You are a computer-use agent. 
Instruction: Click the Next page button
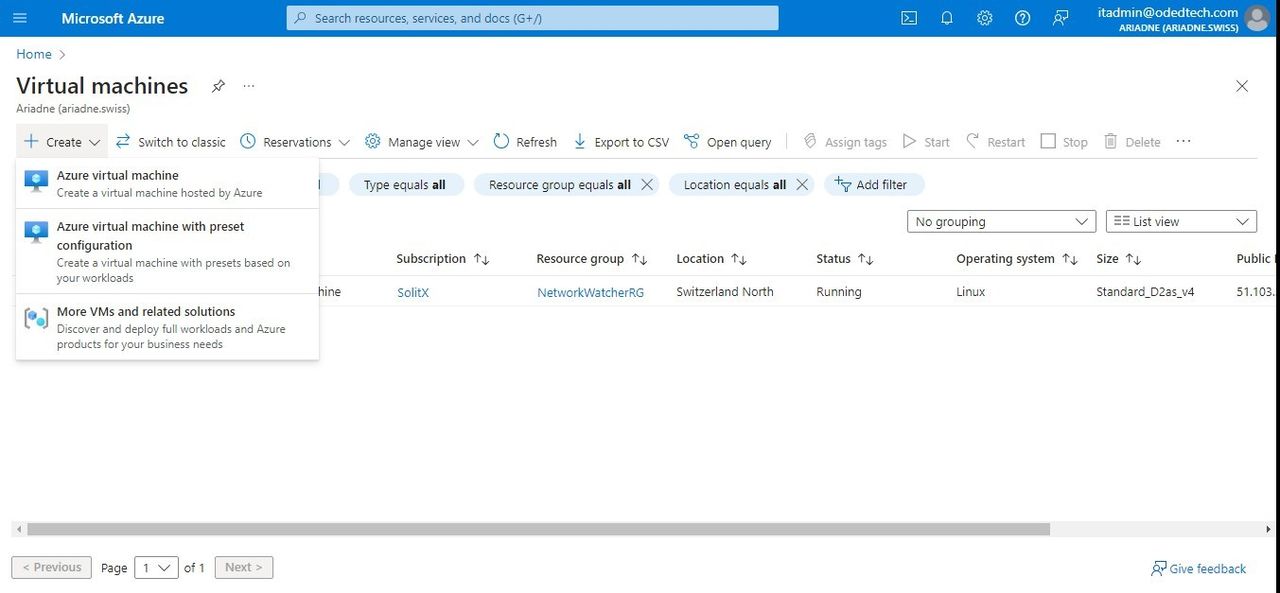(x=244, y=567)
